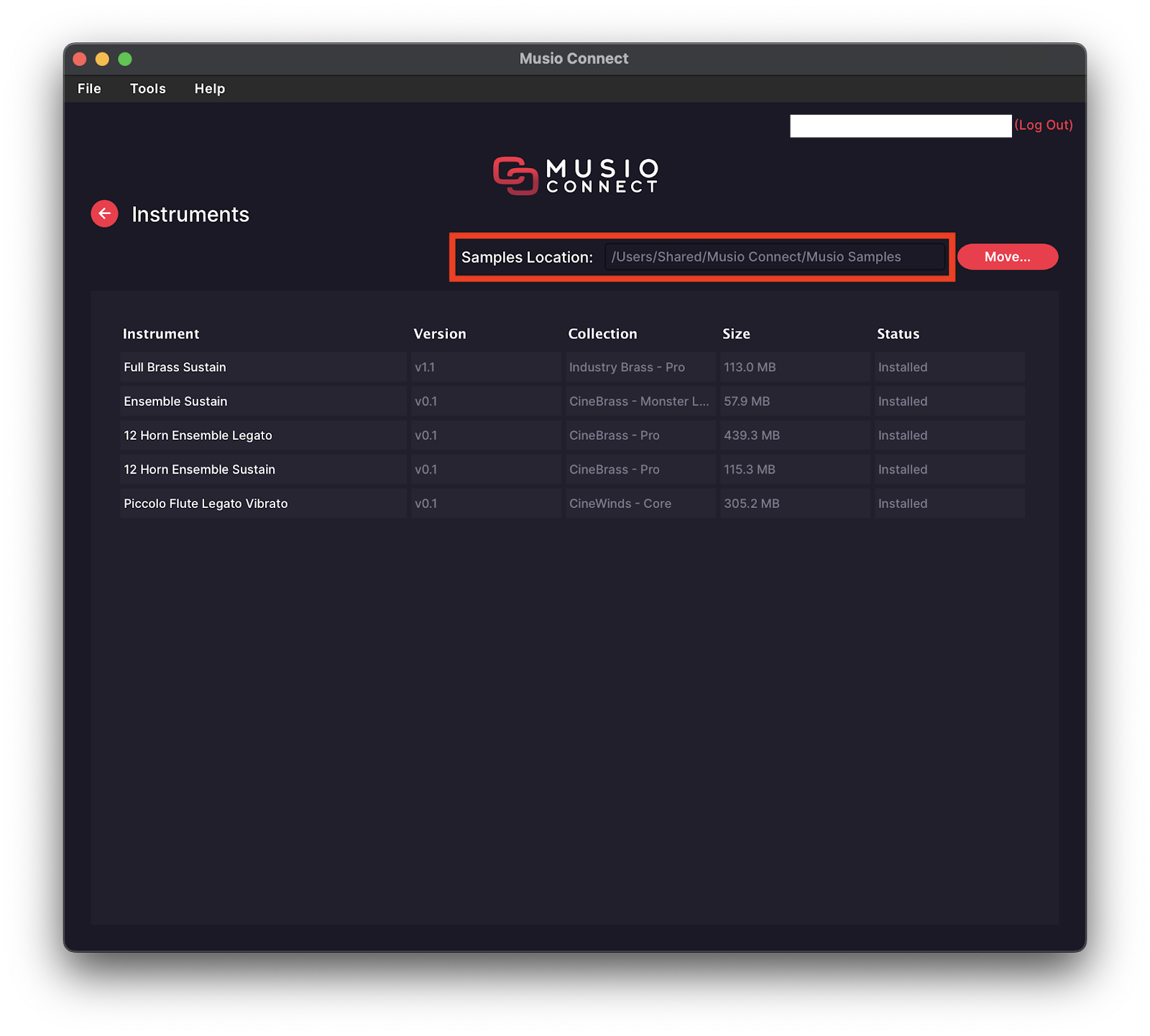
Task: Click the Samples Location path field
Action: click(x=775, y=256)
